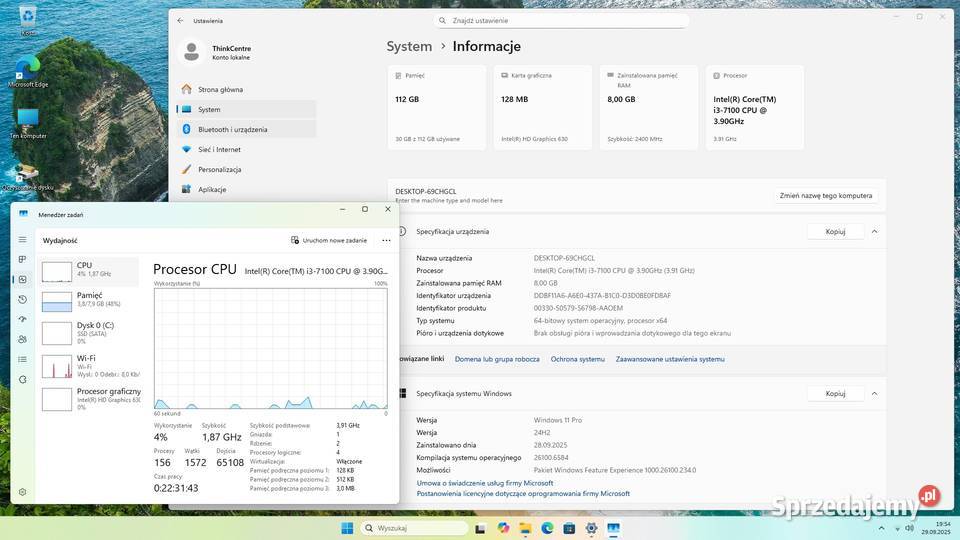Open the Details list icon in Task Manager sidebar
This screenshot has width=960, height=540.
click(x=22, y=359)
